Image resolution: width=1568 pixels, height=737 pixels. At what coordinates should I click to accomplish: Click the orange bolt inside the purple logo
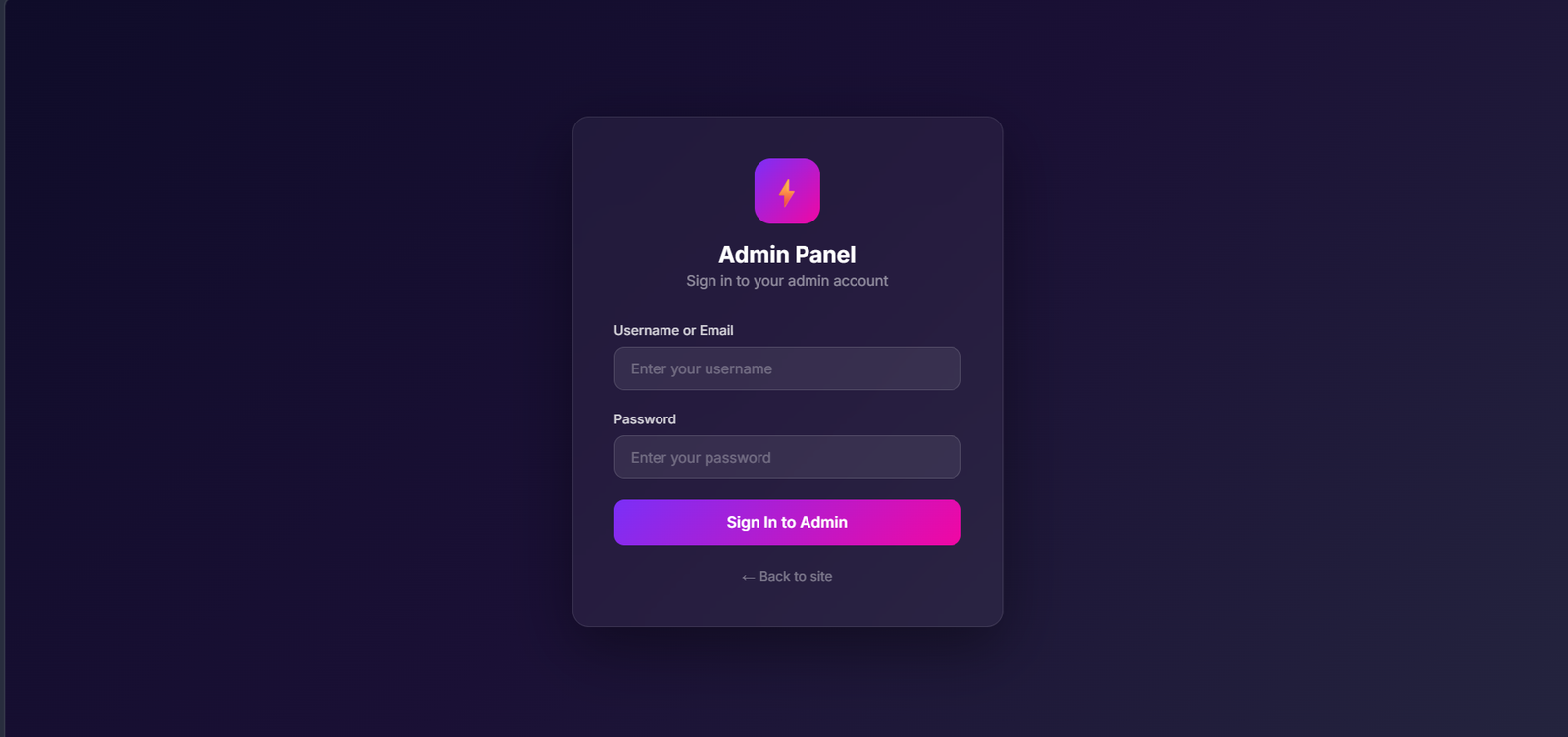[787, 192]
